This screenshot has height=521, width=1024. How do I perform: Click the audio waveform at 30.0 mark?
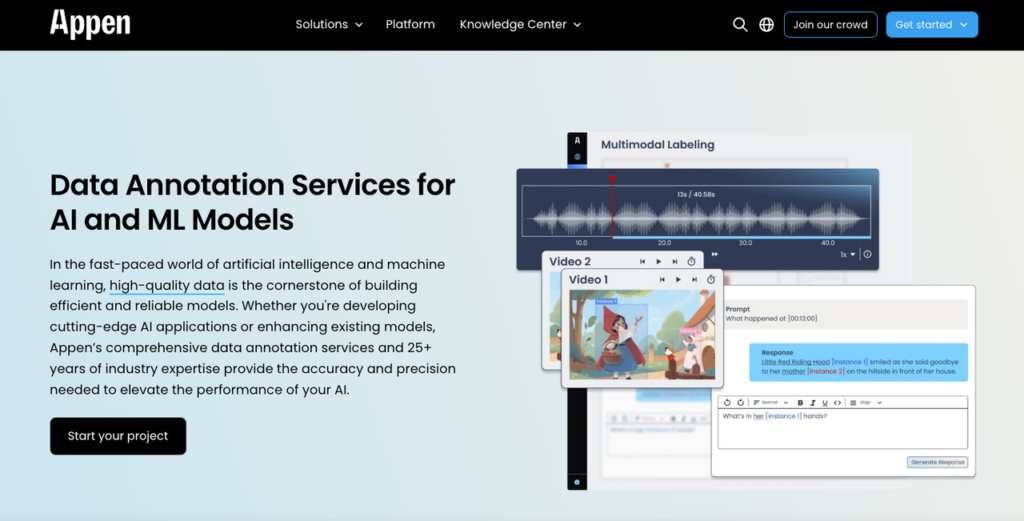745,219
